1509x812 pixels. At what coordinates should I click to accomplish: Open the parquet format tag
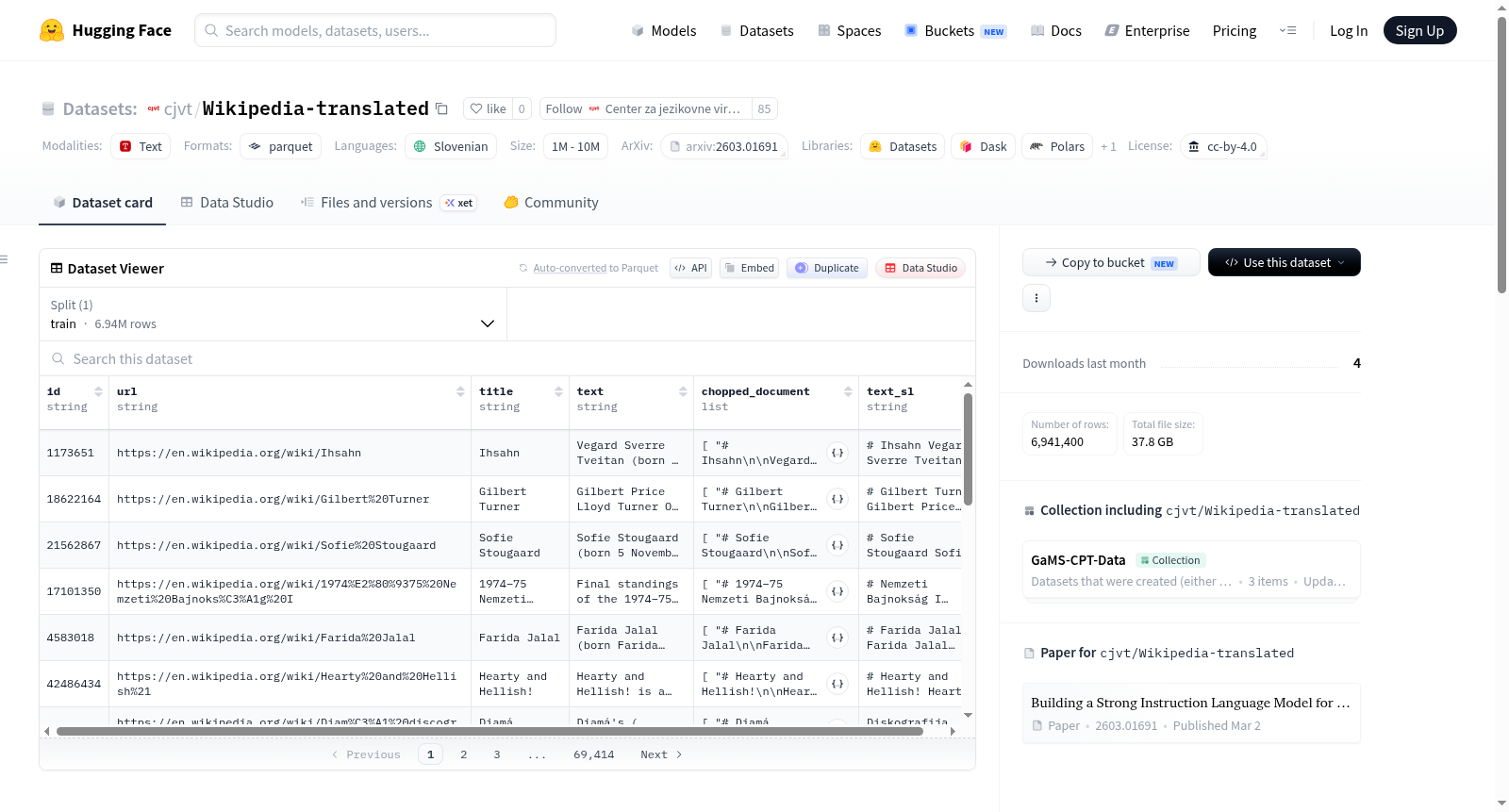pos(281,146)
